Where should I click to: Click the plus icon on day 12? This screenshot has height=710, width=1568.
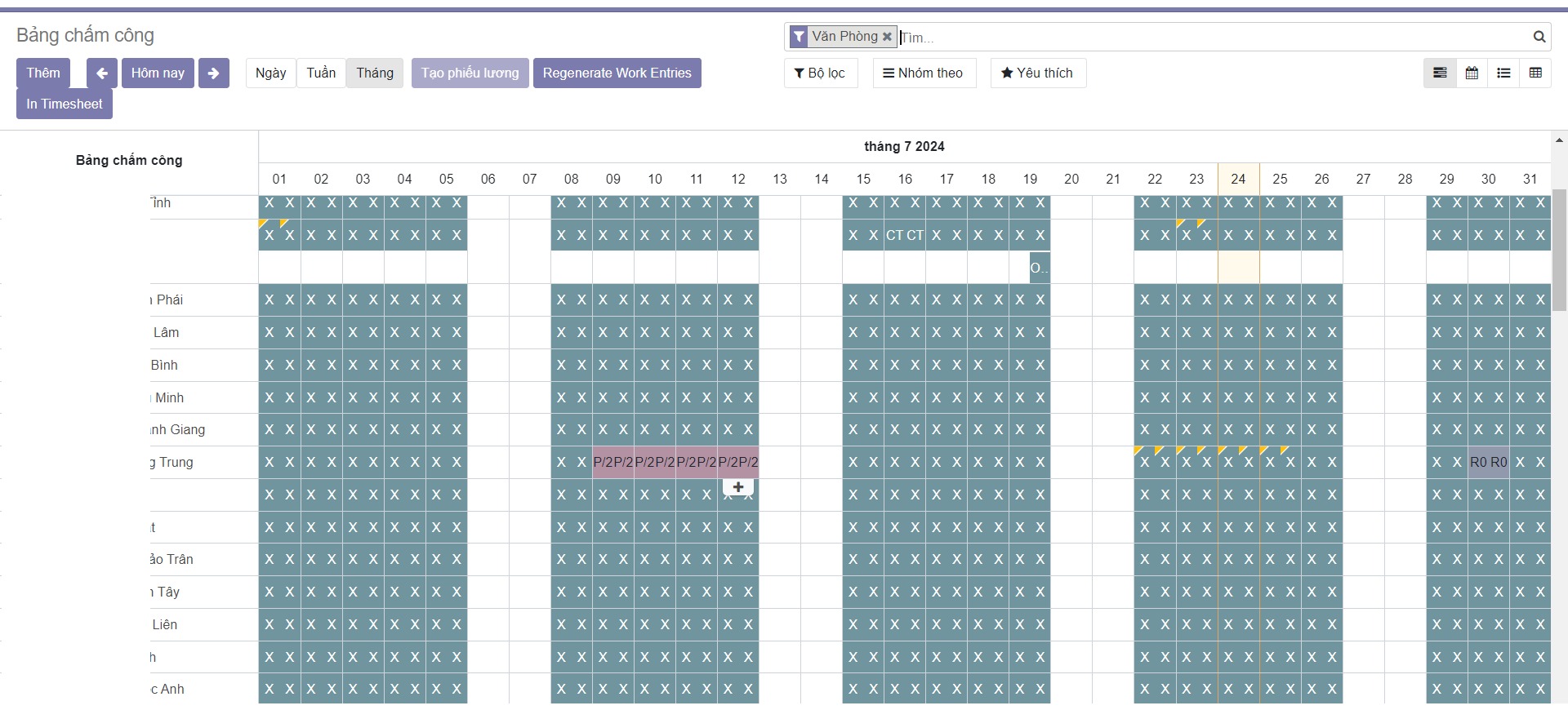point(738,487)
